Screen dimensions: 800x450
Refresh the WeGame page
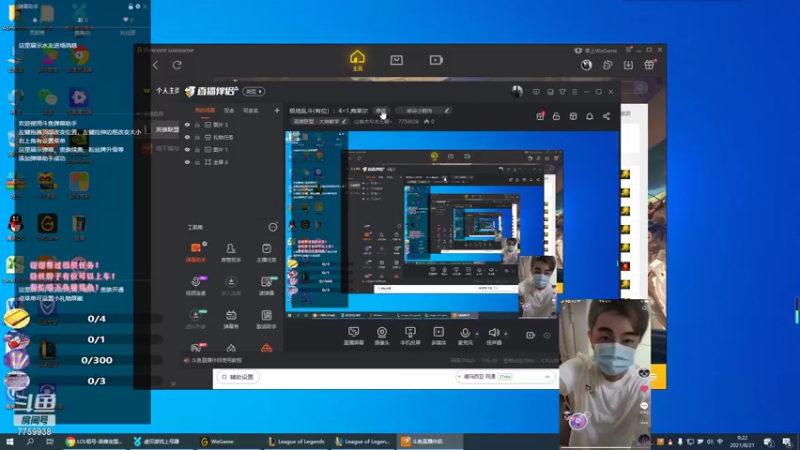pyautogui.click(x=177, y=65)
